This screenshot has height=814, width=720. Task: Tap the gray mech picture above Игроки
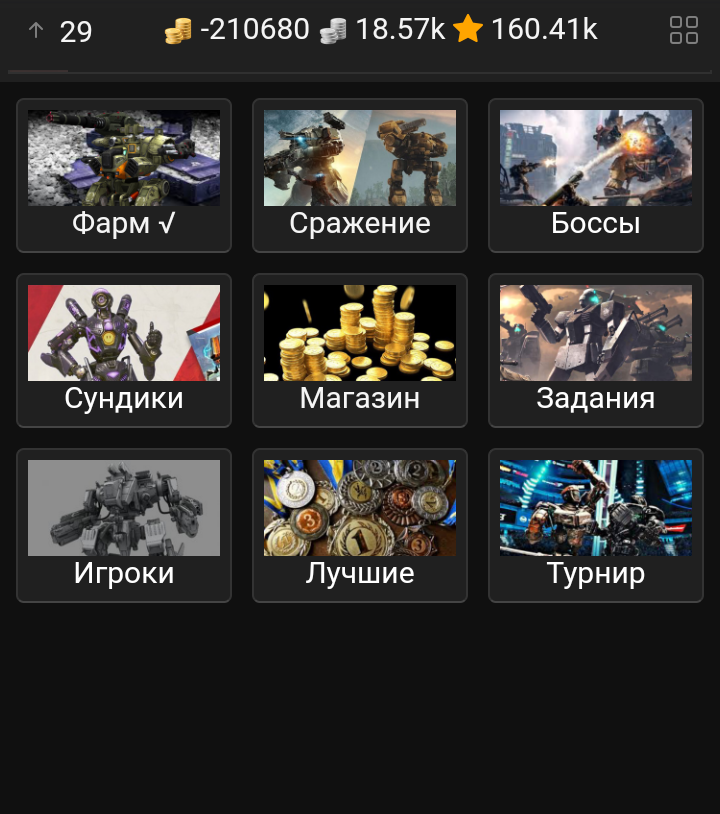point(124,508)
